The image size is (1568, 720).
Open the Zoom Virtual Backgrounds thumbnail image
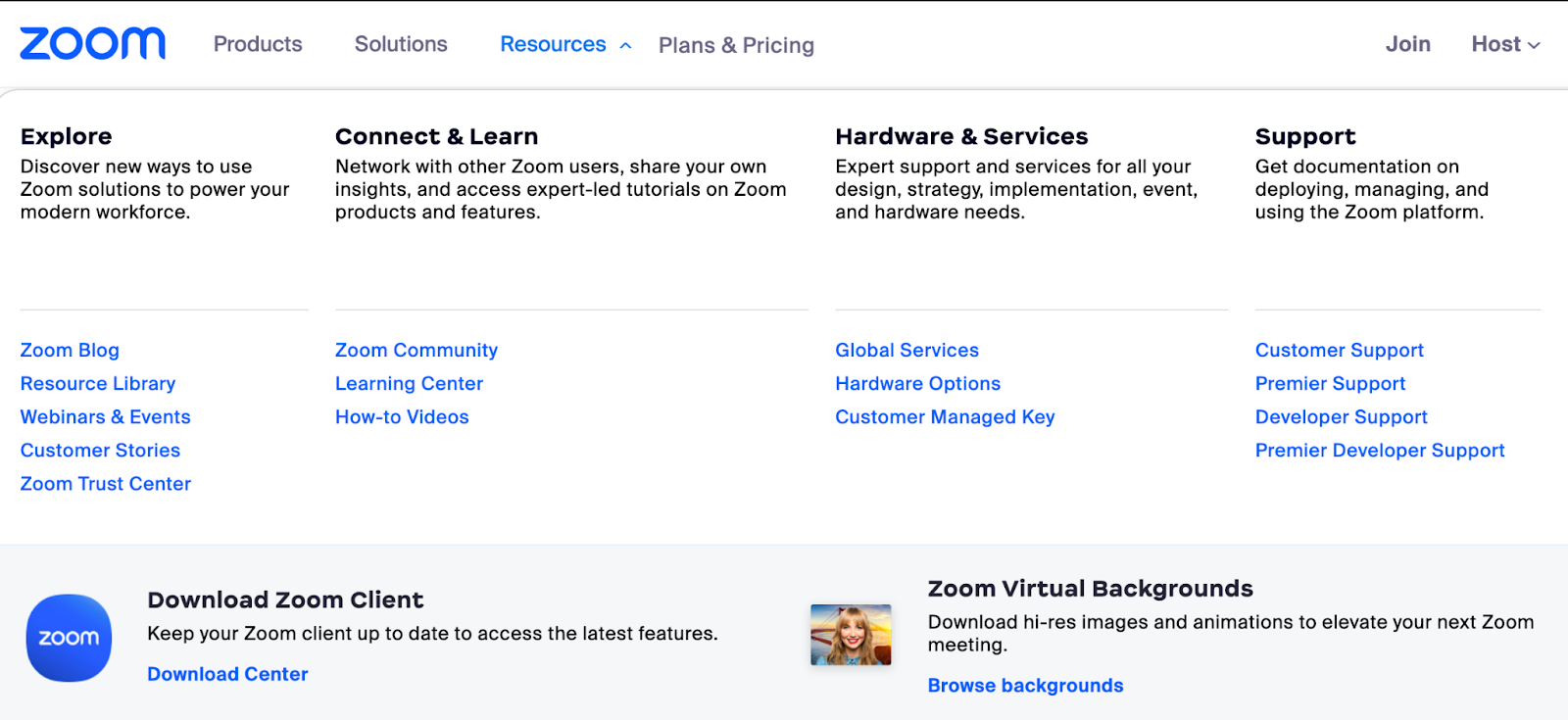click(851, 635)
